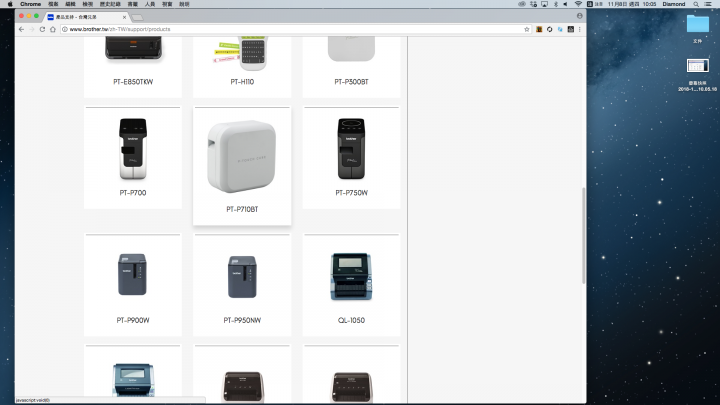Click the Bluetooth icon in the menu bar
Screen dimensions: 720x405
coord(555,4)
